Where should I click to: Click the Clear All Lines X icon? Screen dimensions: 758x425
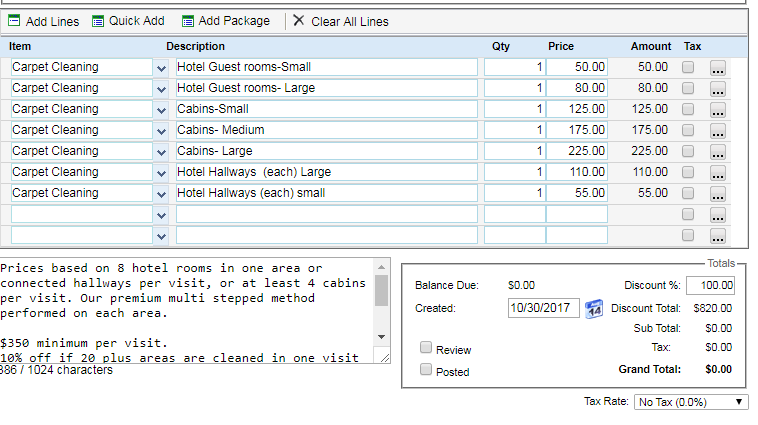click(x=298, y=21)
